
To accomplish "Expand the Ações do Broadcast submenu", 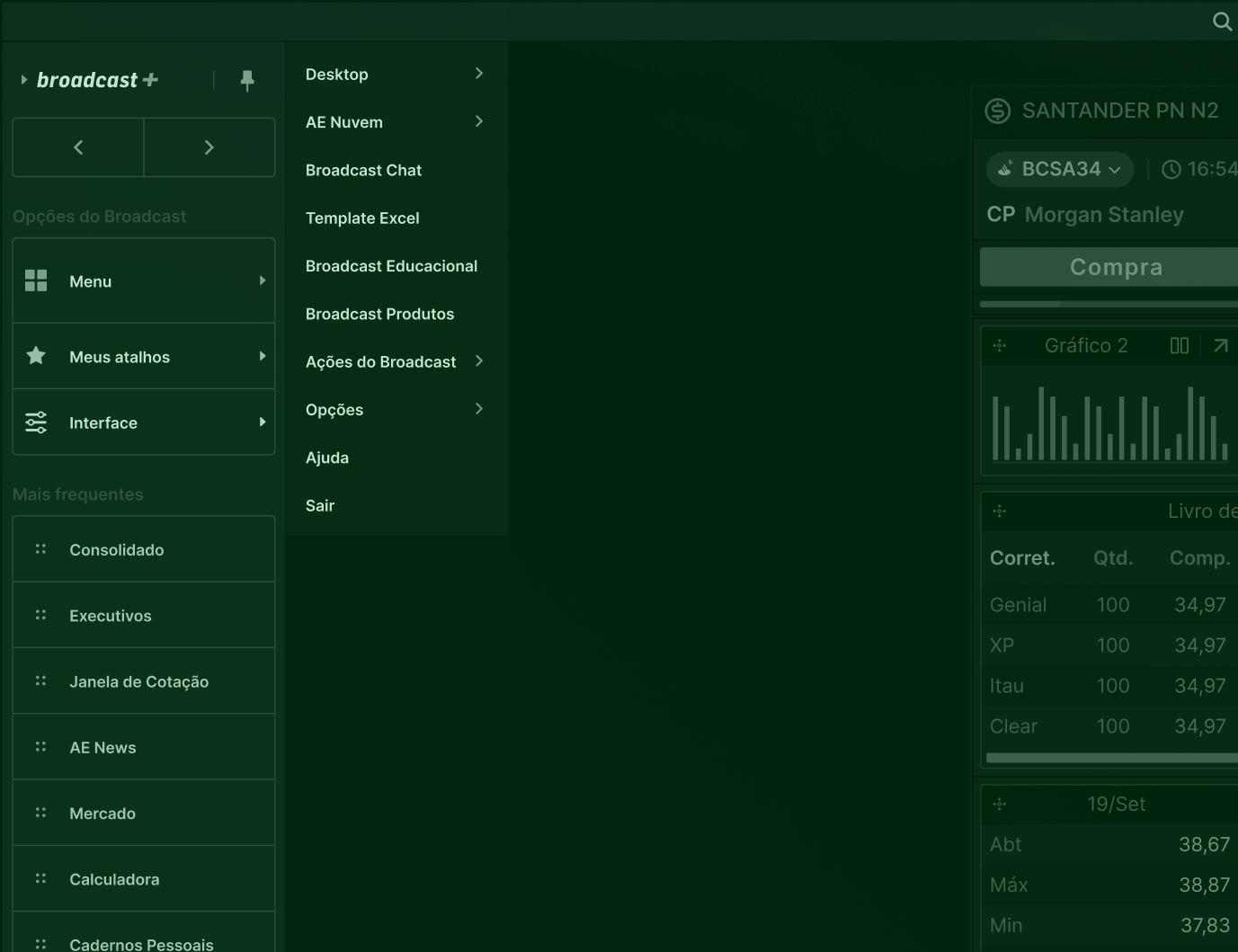I will click(x=478, y=361).
